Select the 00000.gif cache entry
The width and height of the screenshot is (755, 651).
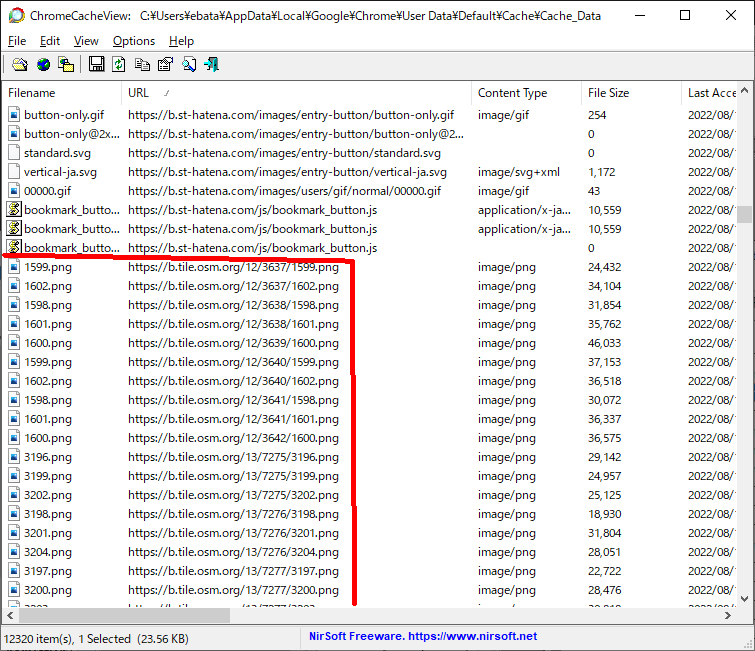(x=48, y=191)
